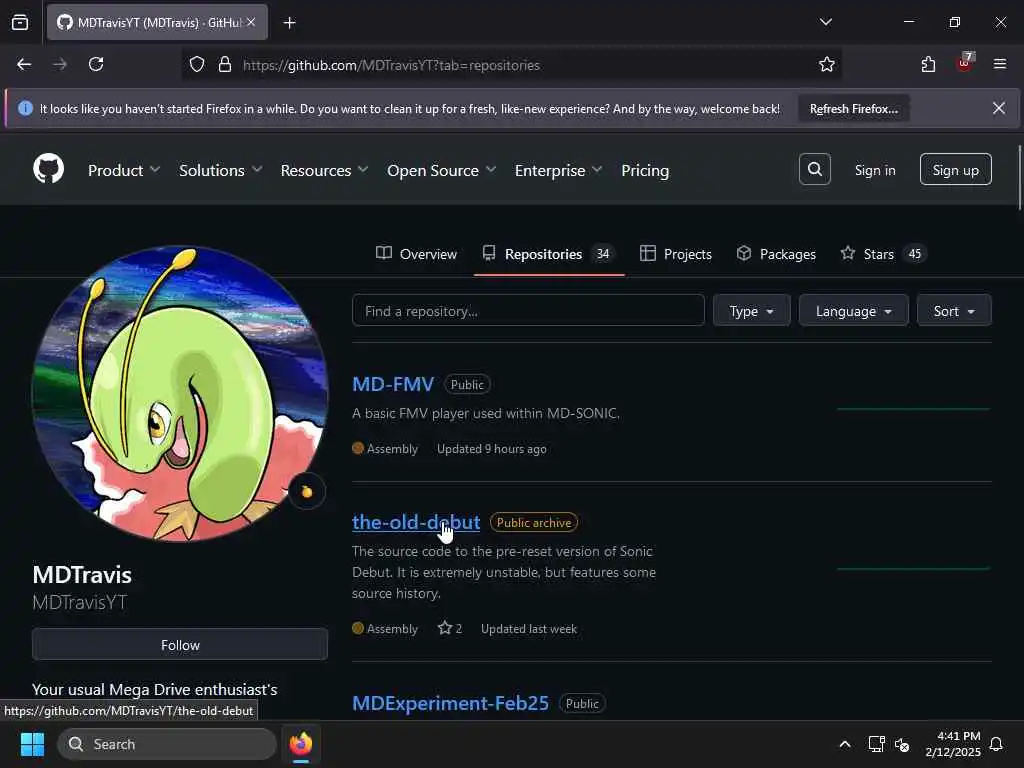This screenshot has width=1024, height=768.
Task: Click the network status tray icon
Action: (876, 744)
